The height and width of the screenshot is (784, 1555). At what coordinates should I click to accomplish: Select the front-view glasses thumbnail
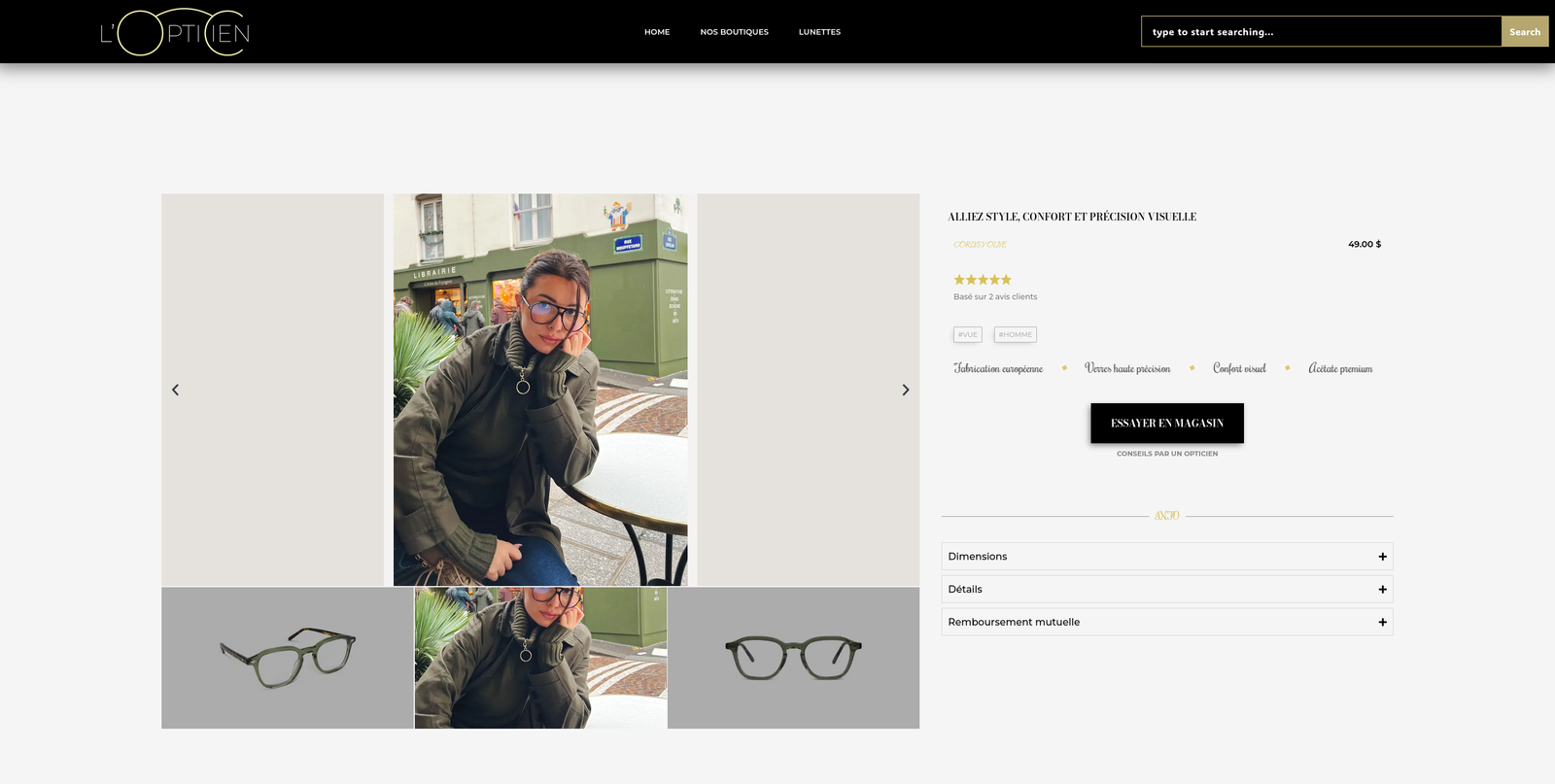pos(794,658)
